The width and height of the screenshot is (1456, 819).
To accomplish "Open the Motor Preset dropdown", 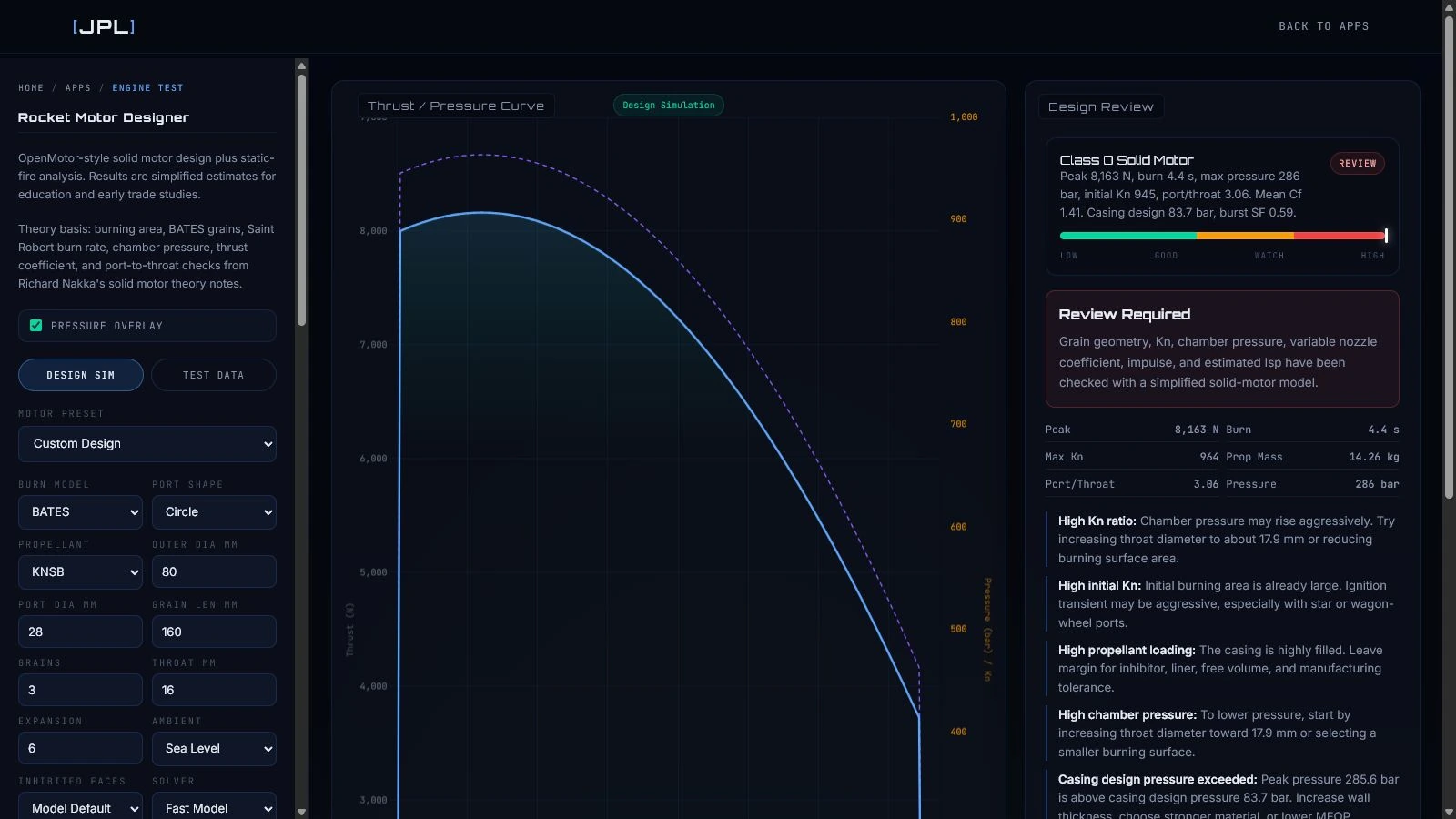I will click(x=147, y=444).
